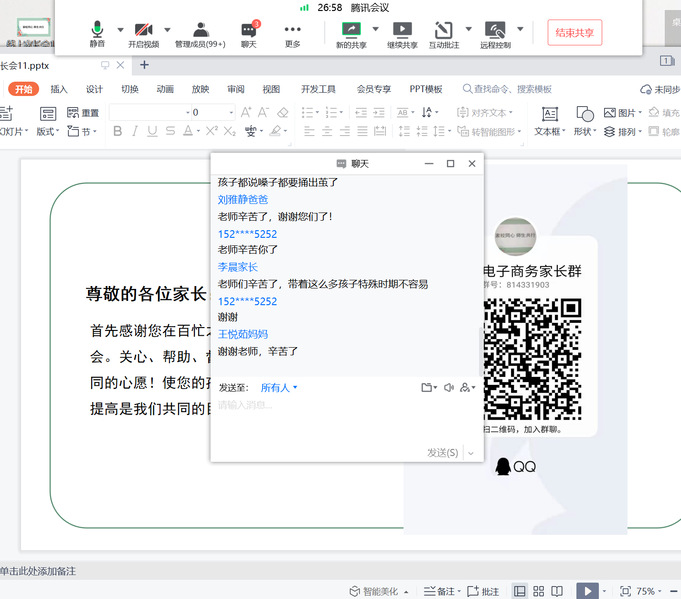Start 新的共享 screen share

(x=350, y=30)
